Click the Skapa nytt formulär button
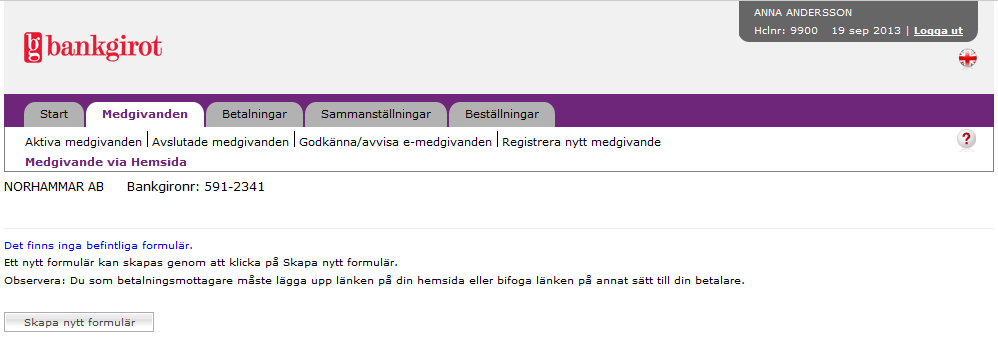This screenshot has height=361, width=998. tap(79, 322)
